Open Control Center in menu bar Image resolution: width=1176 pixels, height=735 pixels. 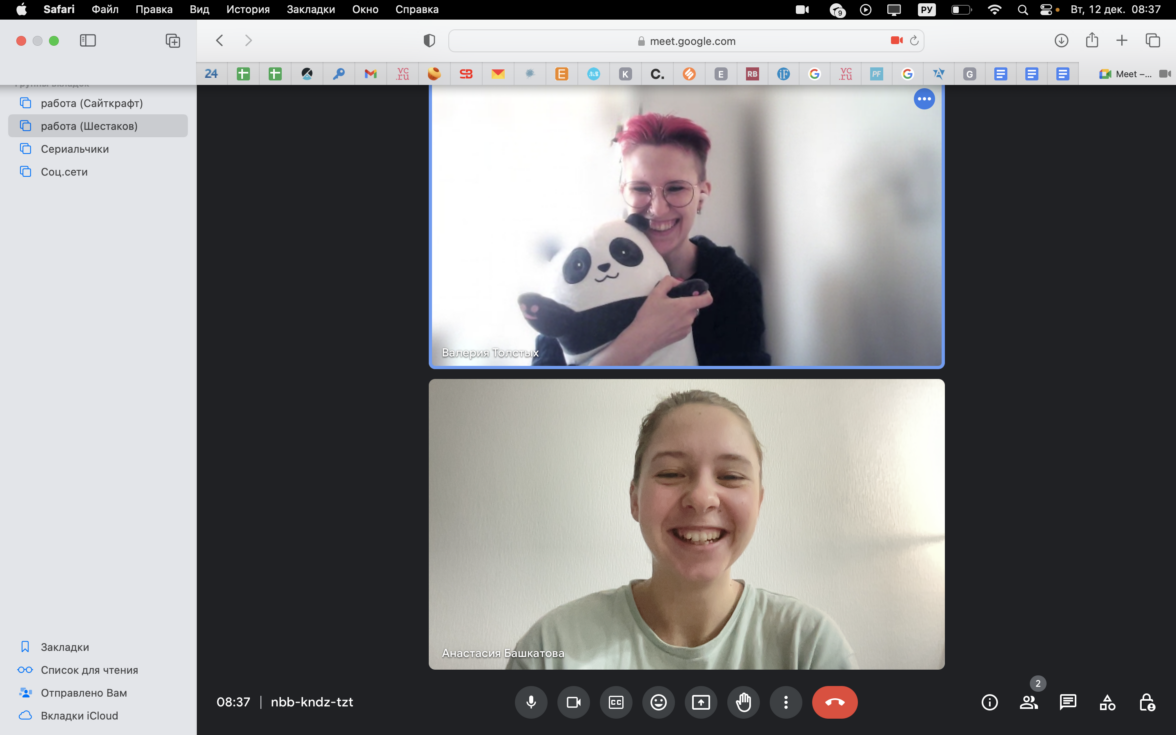click(1046, 9)
